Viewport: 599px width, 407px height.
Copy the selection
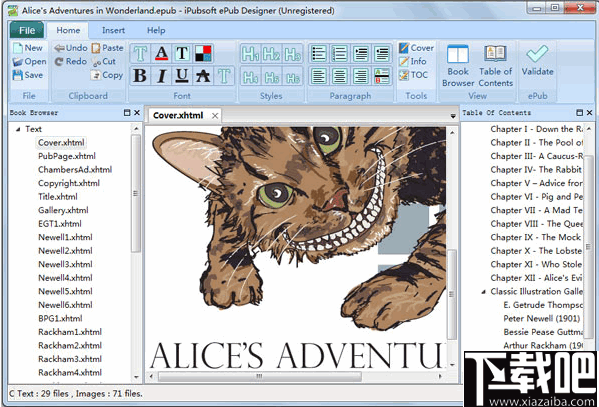coord(107,75)
